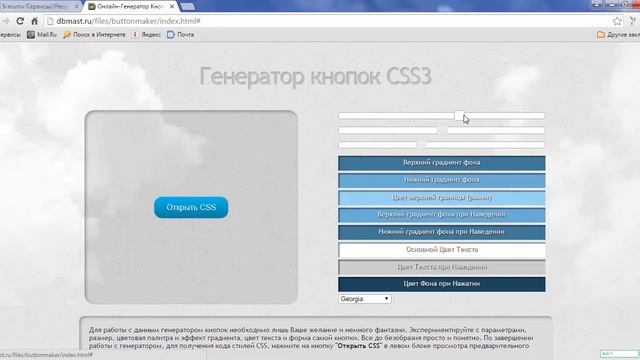Open the Почта bookmark
The image size is (640, 360).
(180, 35)
